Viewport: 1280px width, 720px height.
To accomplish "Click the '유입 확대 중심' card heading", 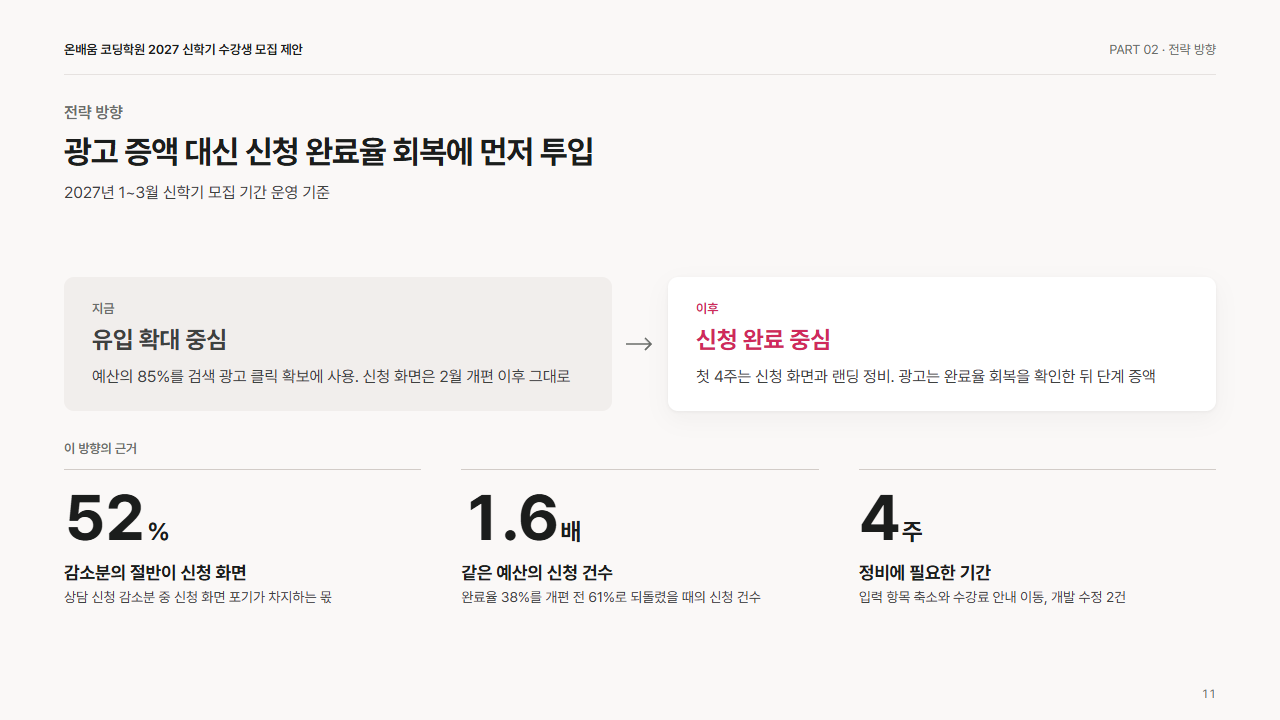I will (159, 339).
